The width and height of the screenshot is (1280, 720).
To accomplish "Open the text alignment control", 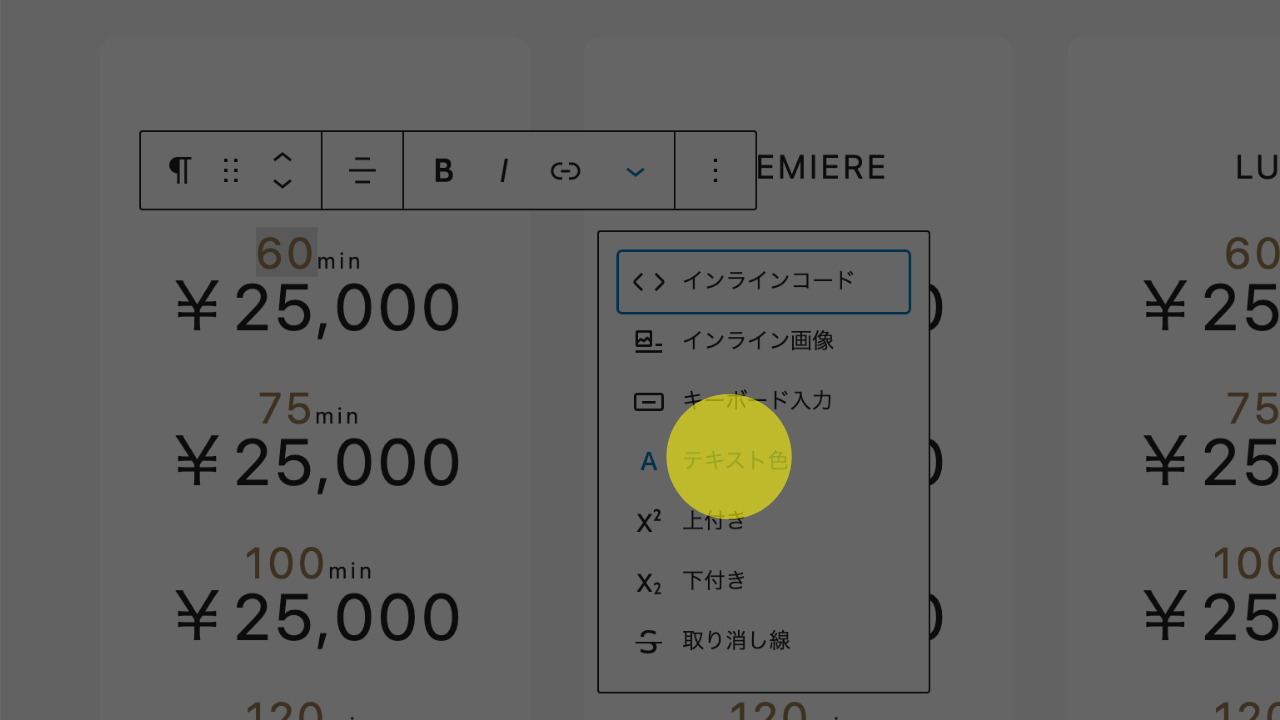I will tap(362, 171).
